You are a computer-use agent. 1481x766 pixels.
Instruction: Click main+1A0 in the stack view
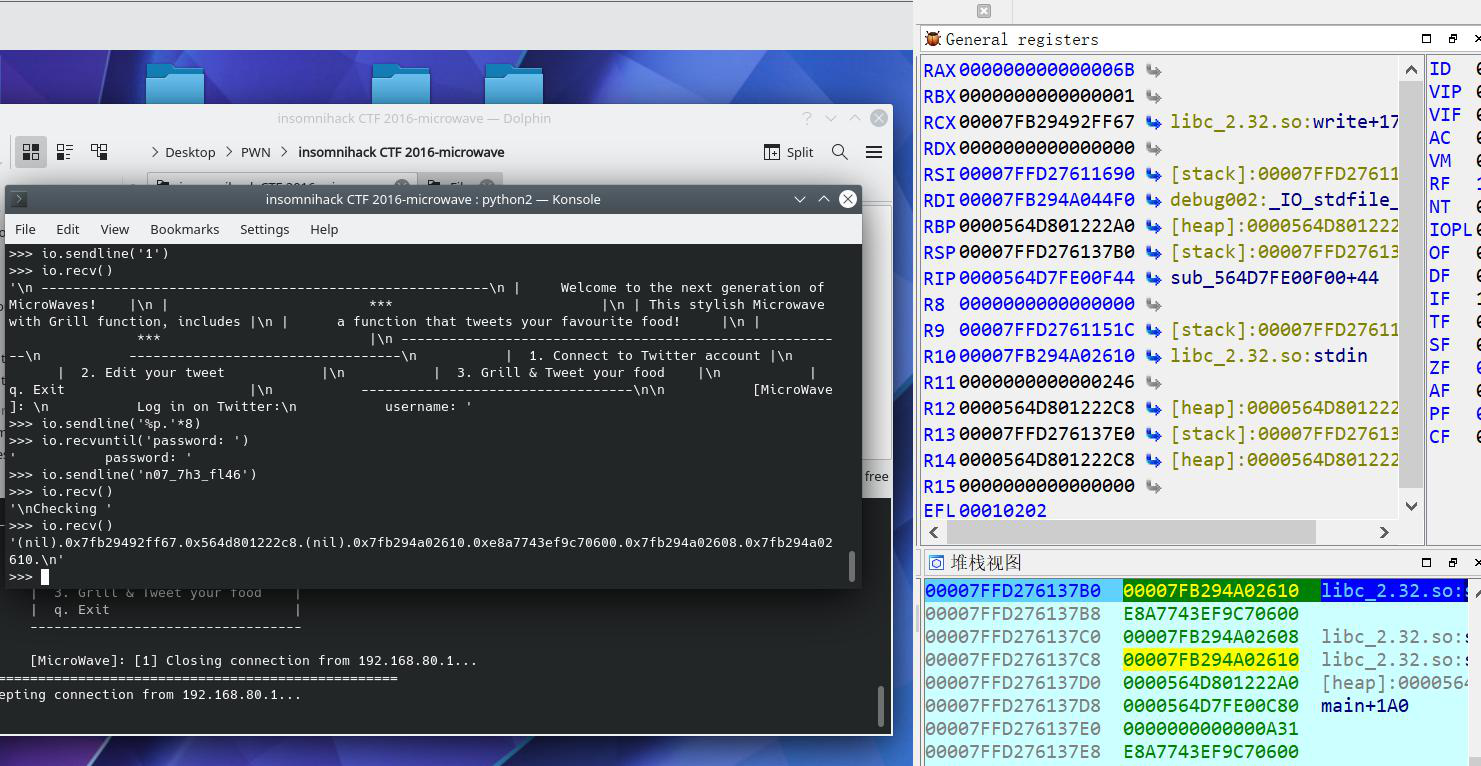click(1365, 706)
